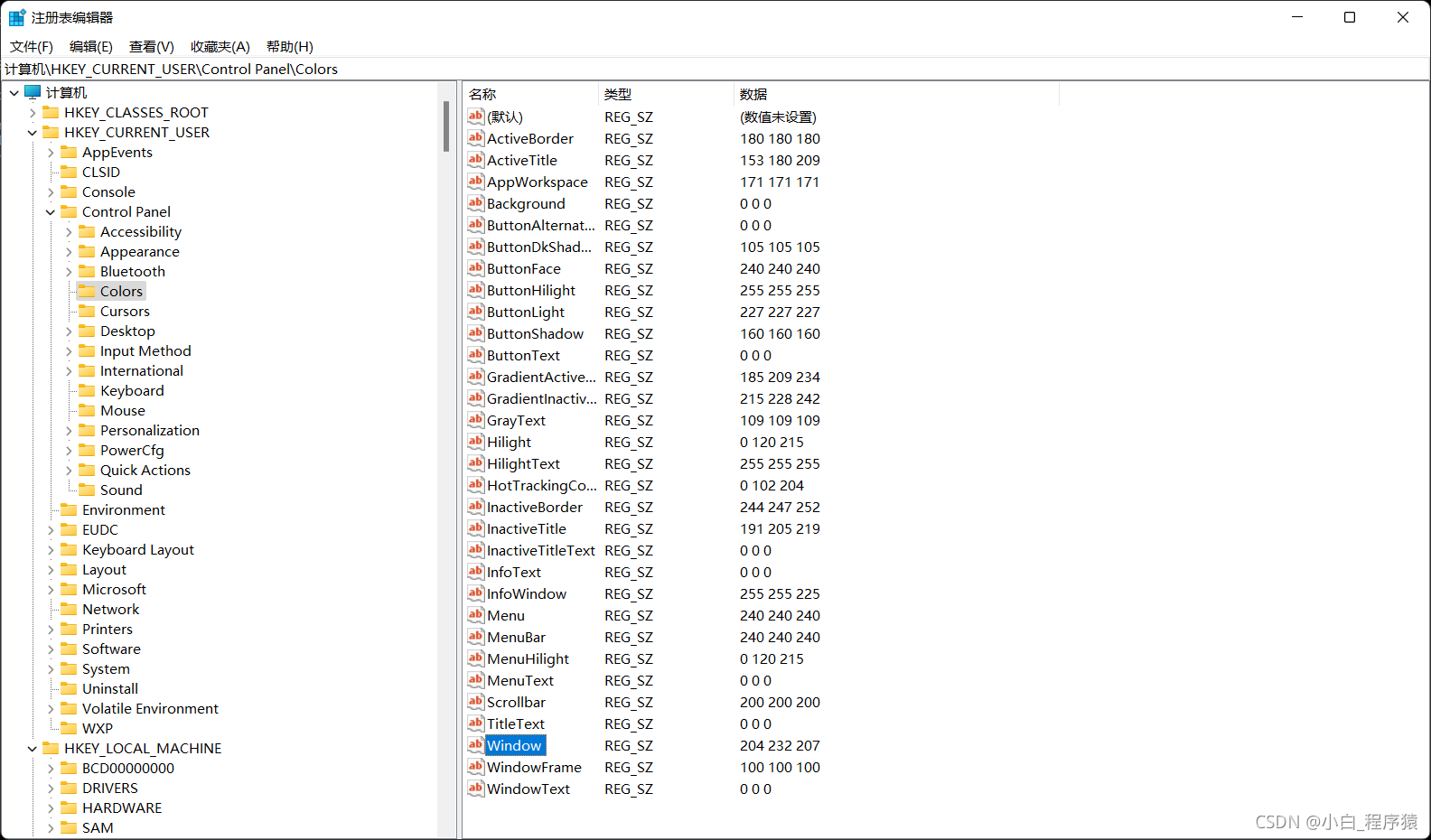
Task: Click the folder icon of WXP key
Action: (x=69, y=728)
